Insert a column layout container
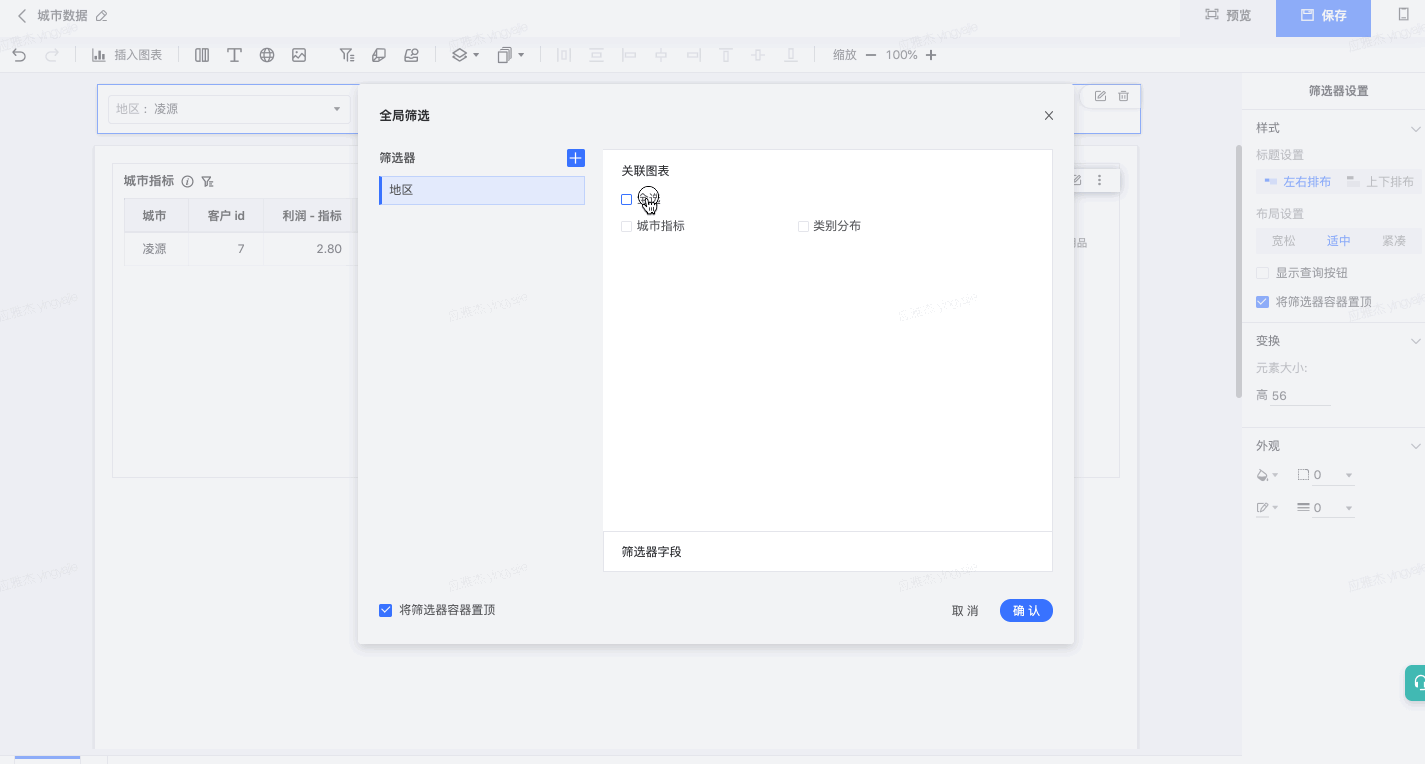Image resolution: width=1425 pixels, height=764 pixels. click(202, 55)
